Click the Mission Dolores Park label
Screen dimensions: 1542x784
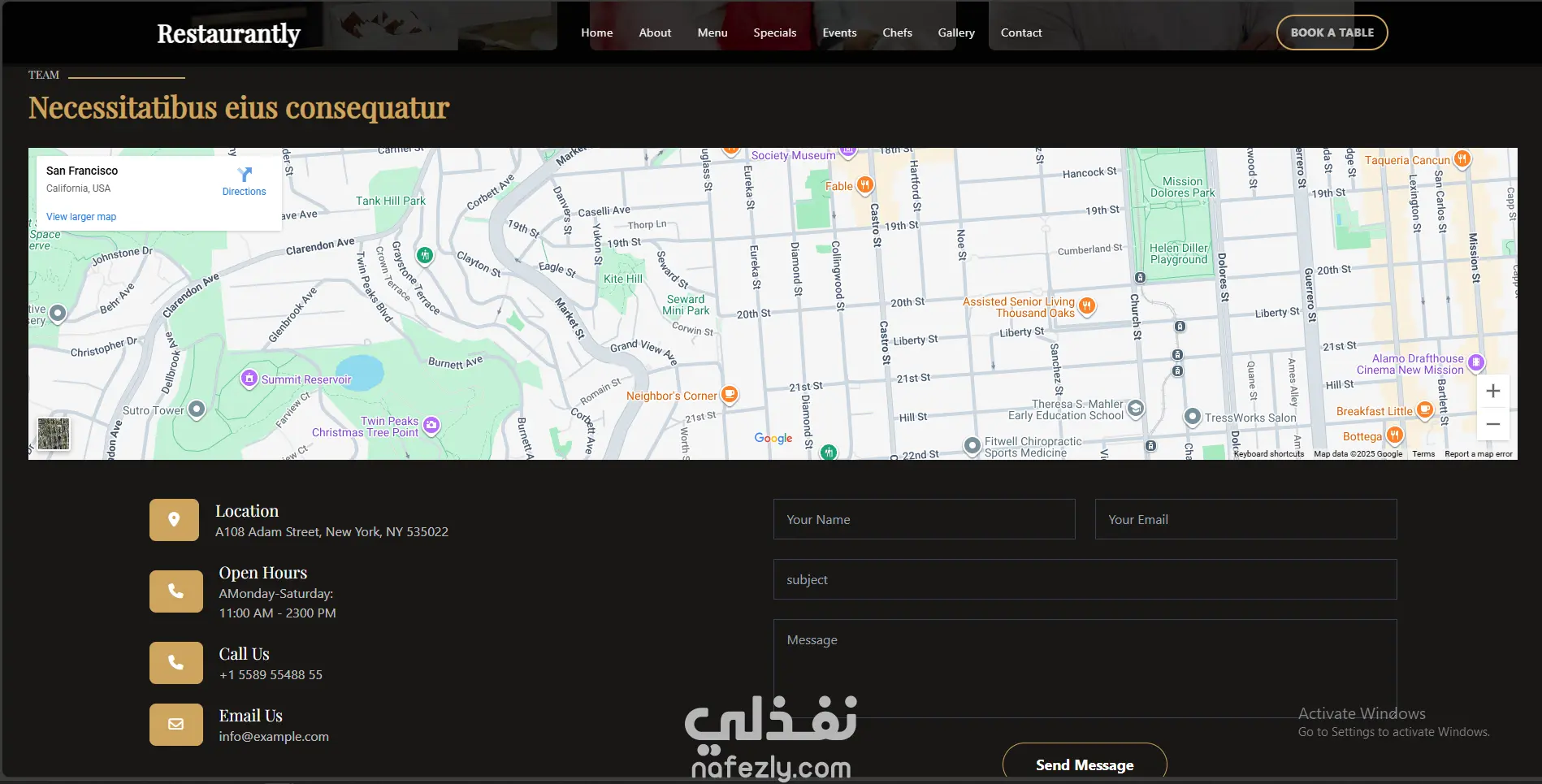(1182, 187)
